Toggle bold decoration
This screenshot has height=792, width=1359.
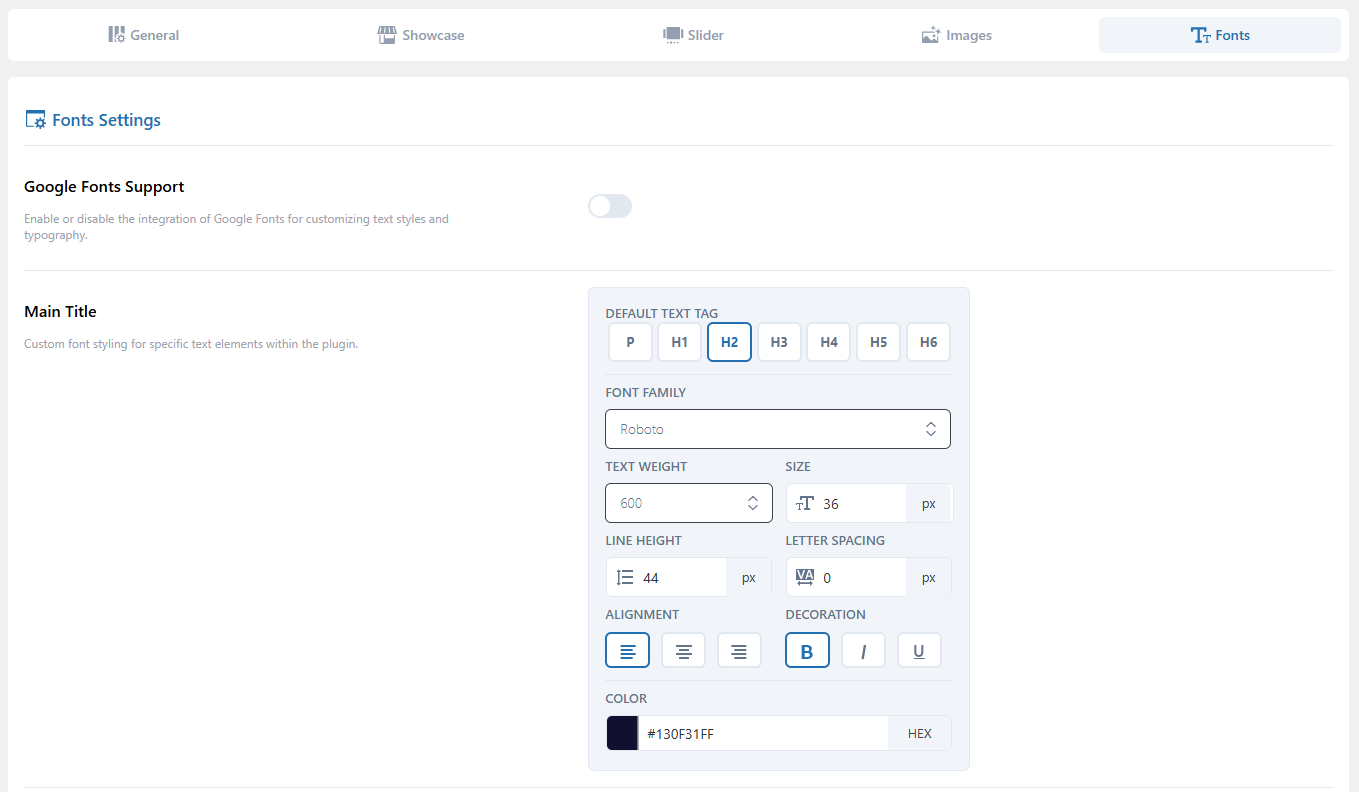807,651
